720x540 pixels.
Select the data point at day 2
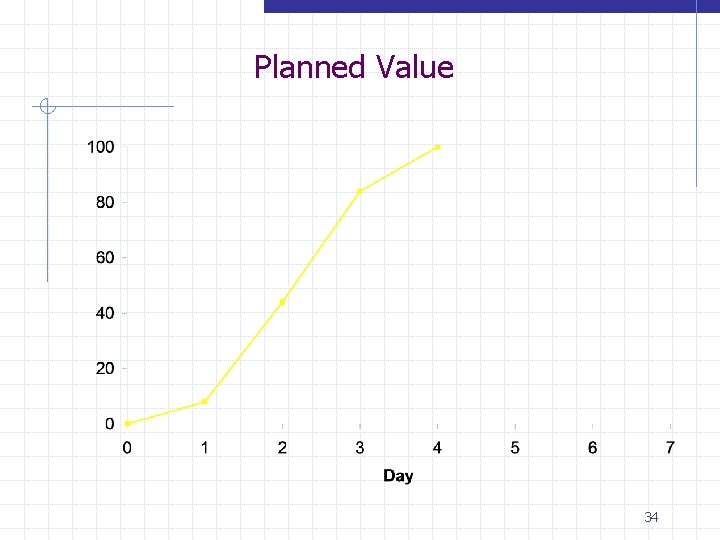(282, 302)
